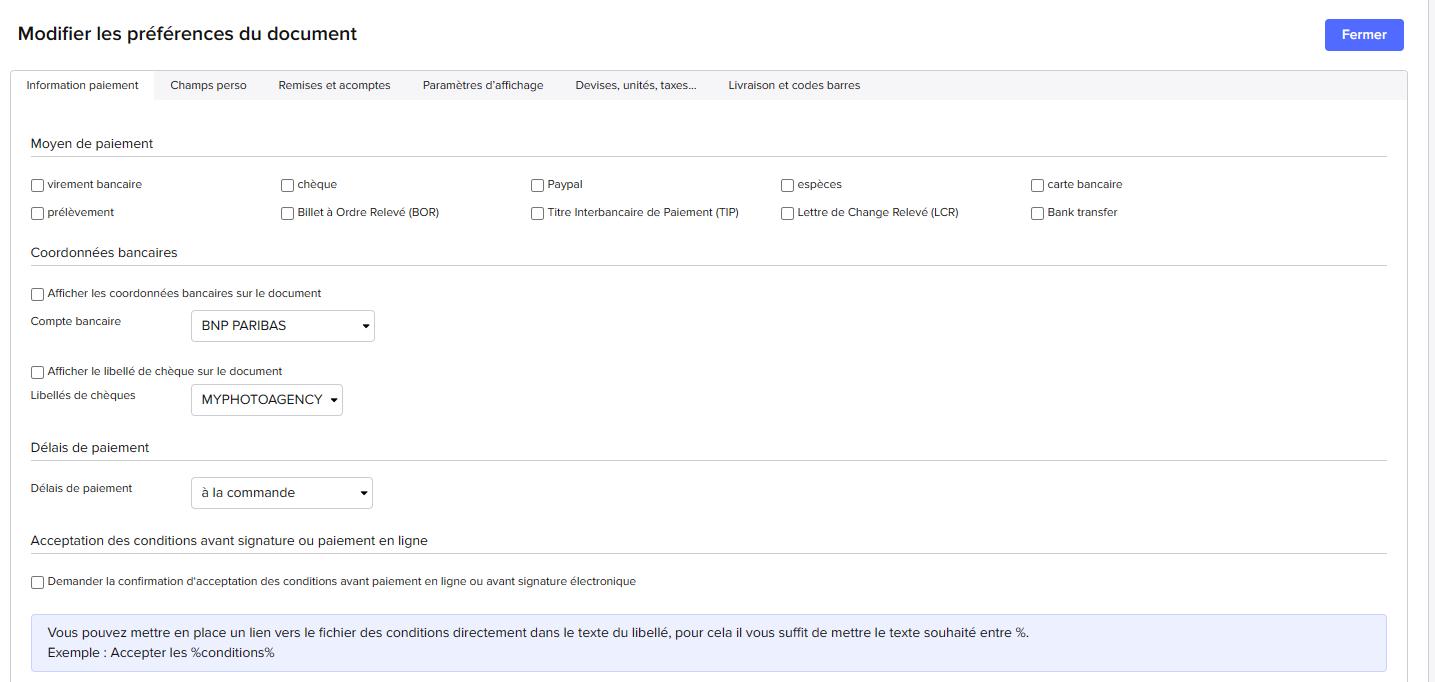Select the Paramètres d'affichage tab
The width and height of the screenshot is (1435, 682).
[483, 86]
